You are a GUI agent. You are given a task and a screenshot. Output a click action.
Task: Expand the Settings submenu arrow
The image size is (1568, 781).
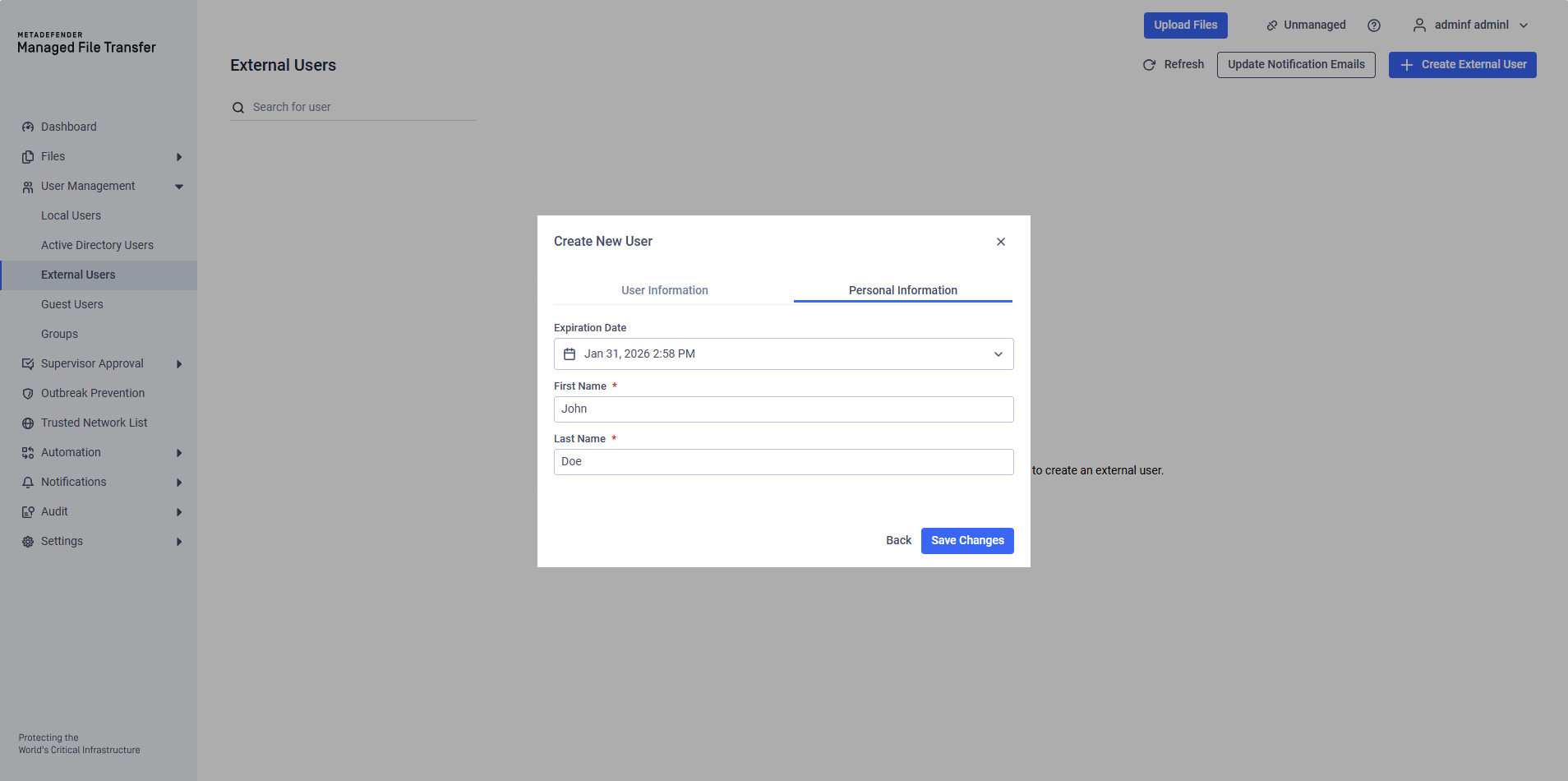pos(178,542)
